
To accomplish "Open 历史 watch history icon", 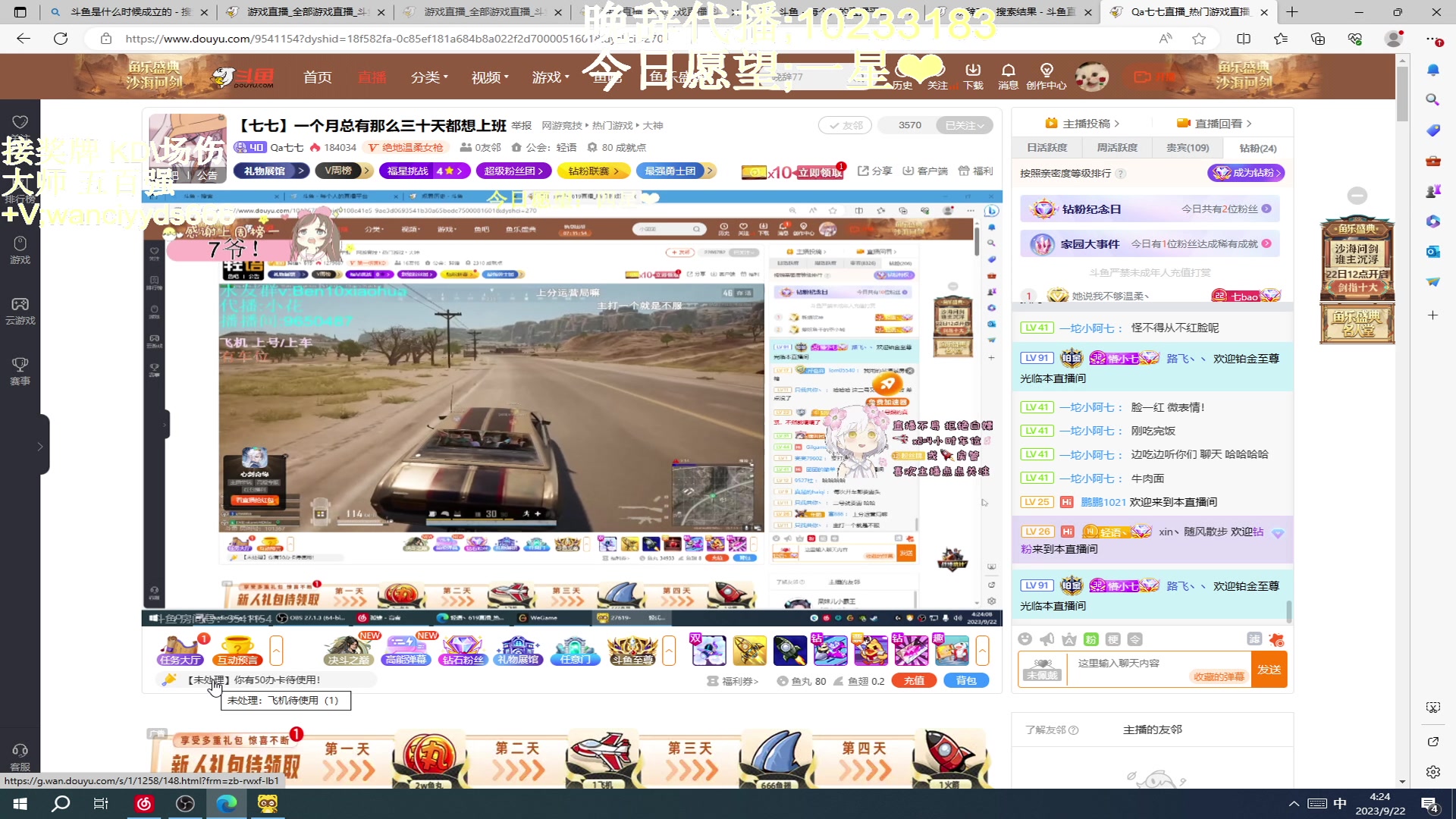I will 902,77.
